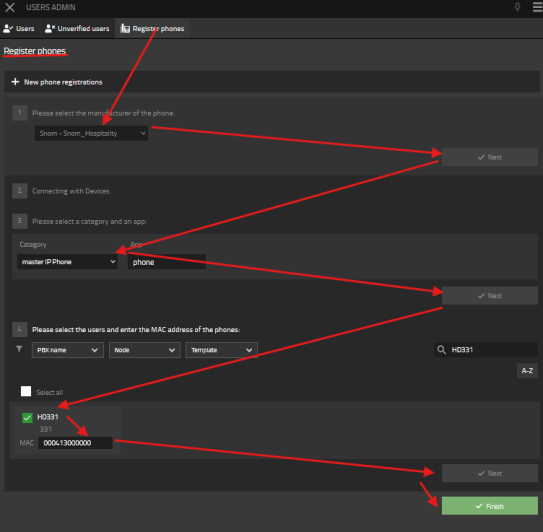Expand the Template filter dropdown
The width and height of the screenshot is (543, 532).
pos(222,350)
